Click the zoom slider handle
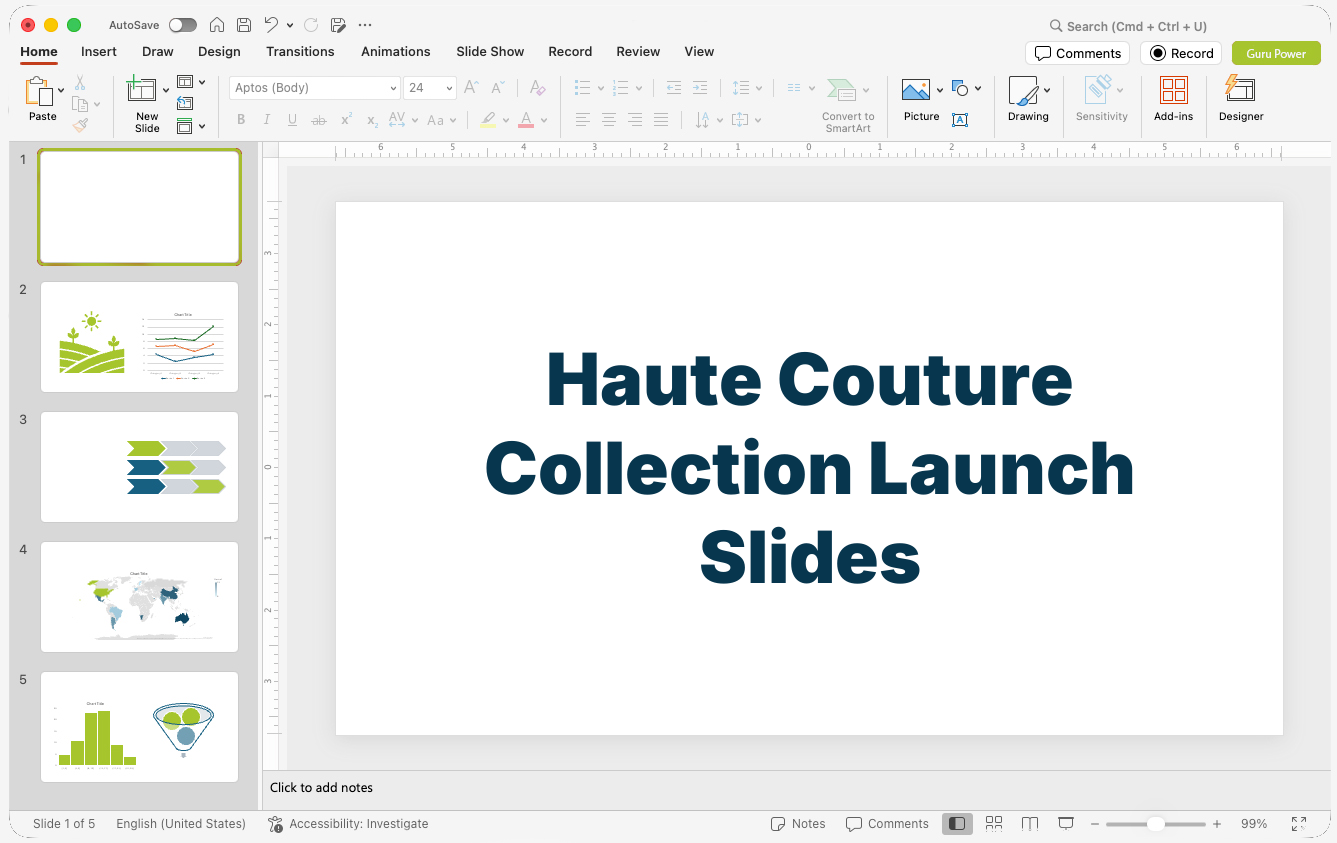 point(1155,824)
